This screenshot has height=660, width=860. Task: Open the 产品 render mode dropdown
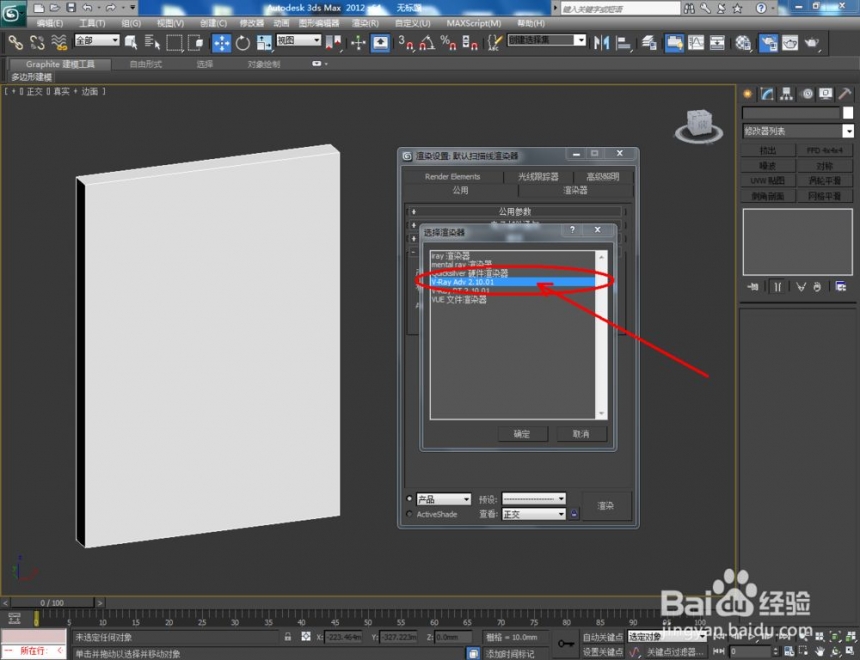443,499
